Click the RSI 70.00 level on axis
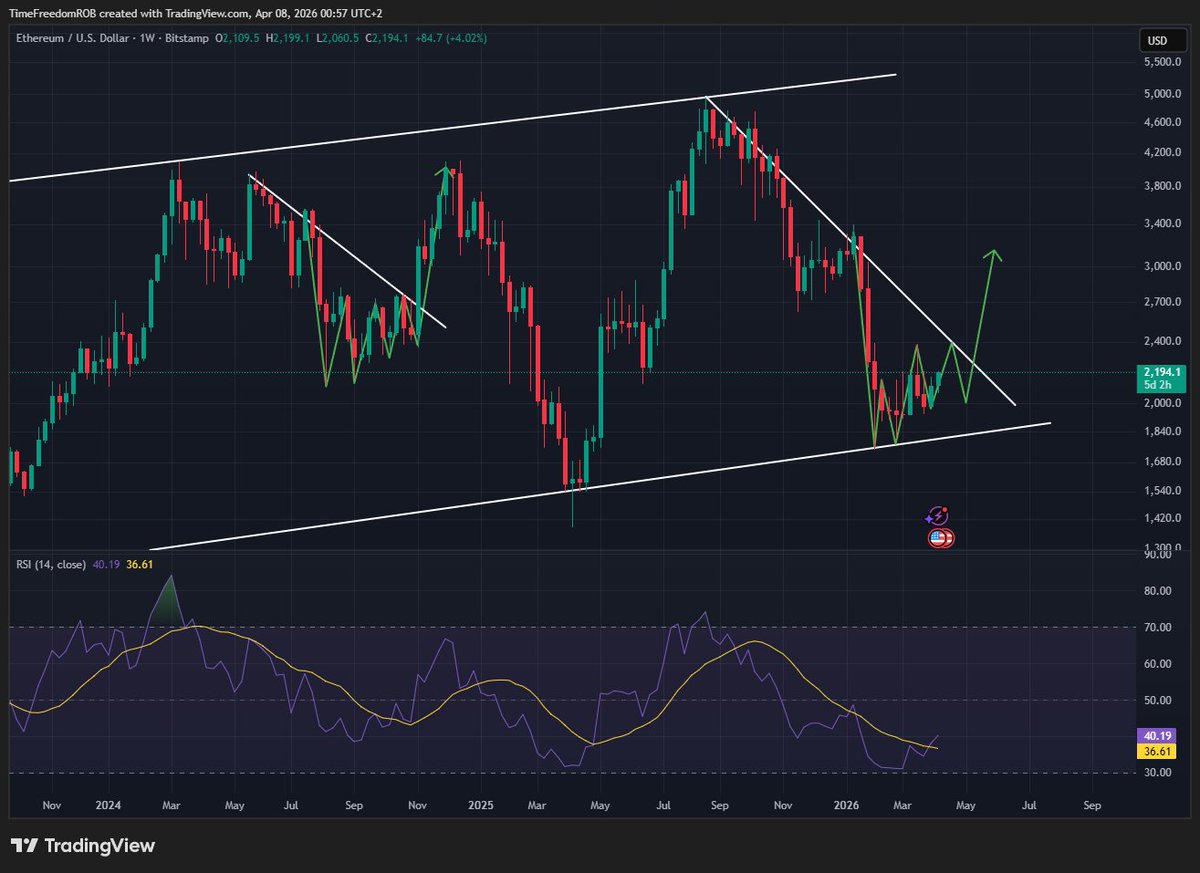The image size is (1200, 873). point(1156,627)
